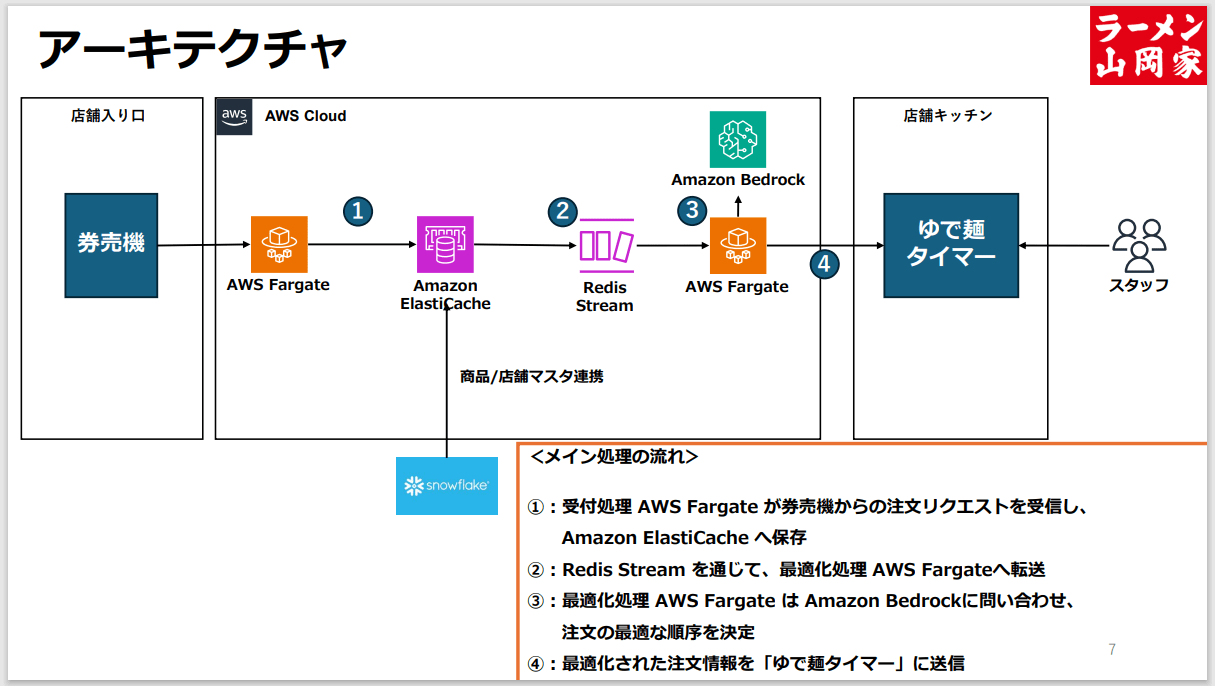The image size is (1215, 686).
Task: Click the line starting ④:最適化された注文情報
Action: point(746,663)
